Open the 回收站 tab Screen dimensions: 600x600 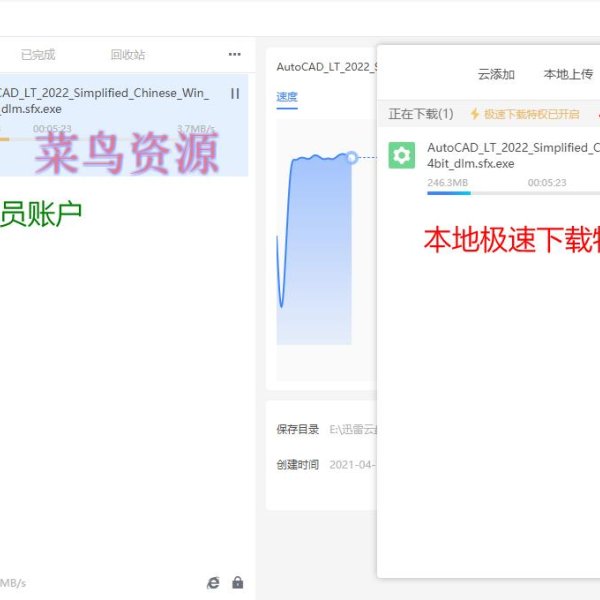[128, 55]
